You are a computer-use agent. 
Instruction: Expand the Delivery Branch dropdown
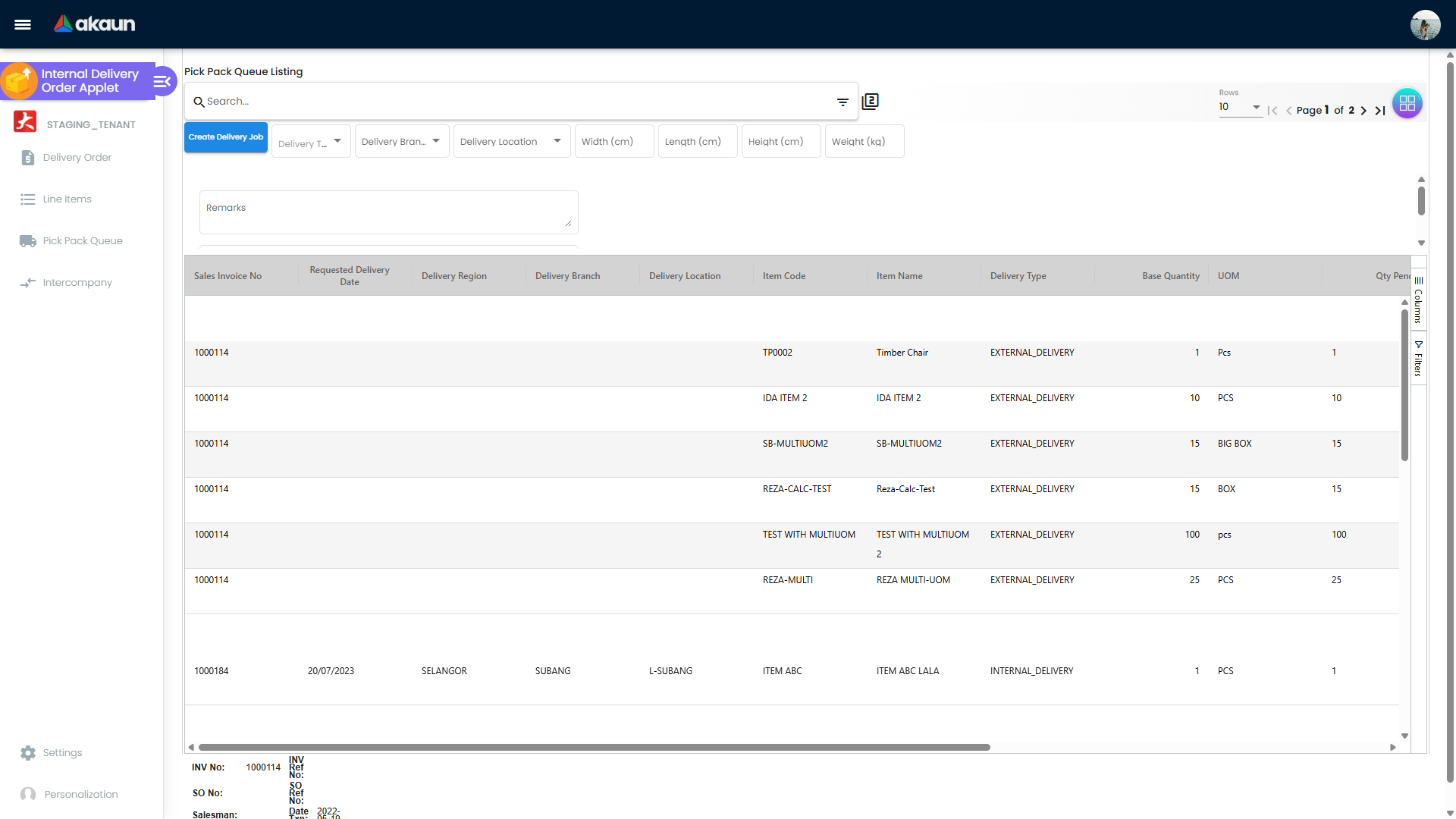(402, 141)
